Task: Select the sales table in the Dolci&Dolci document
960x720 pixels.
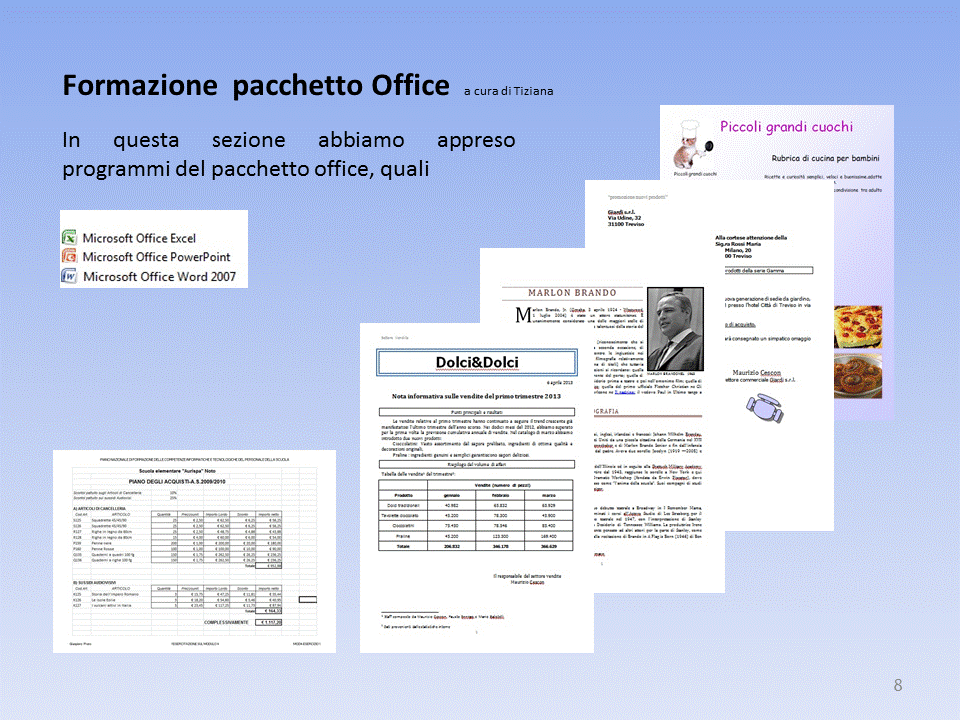Action: click(x=476, y=515)
